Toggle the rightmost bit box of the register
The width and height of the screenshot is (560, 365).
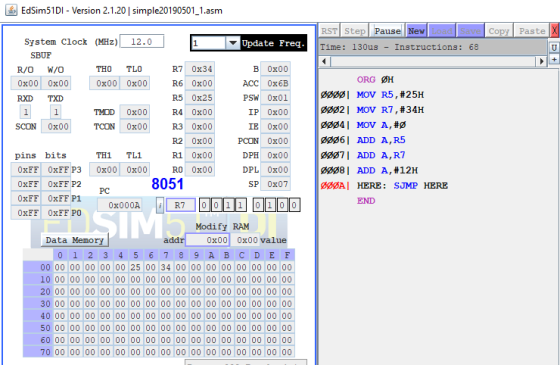coord(294,205)
